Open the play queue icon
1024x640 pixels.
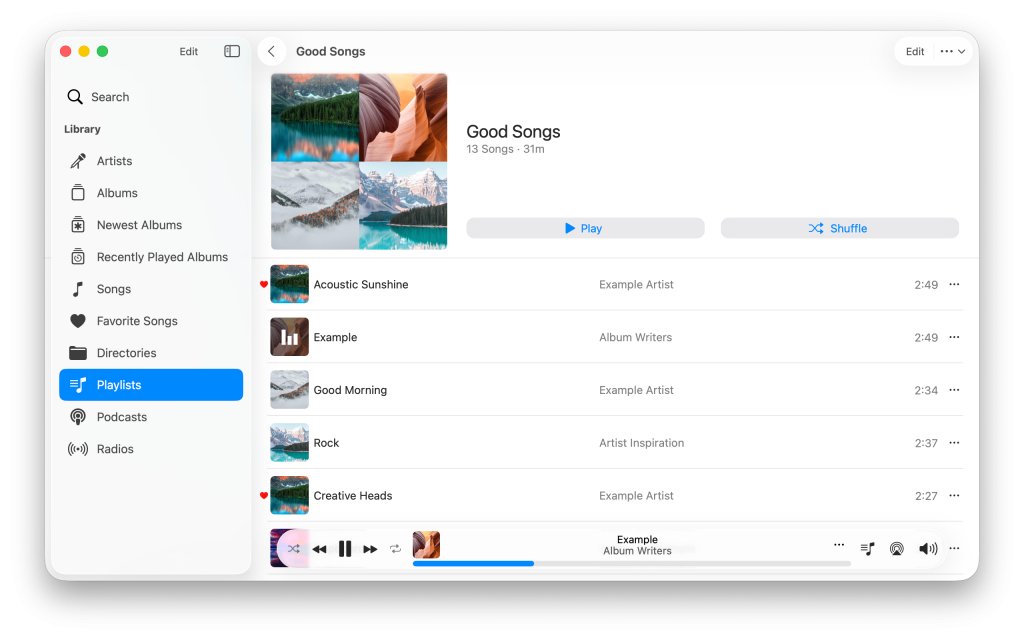pyautogui.click(x=868, y=549)
